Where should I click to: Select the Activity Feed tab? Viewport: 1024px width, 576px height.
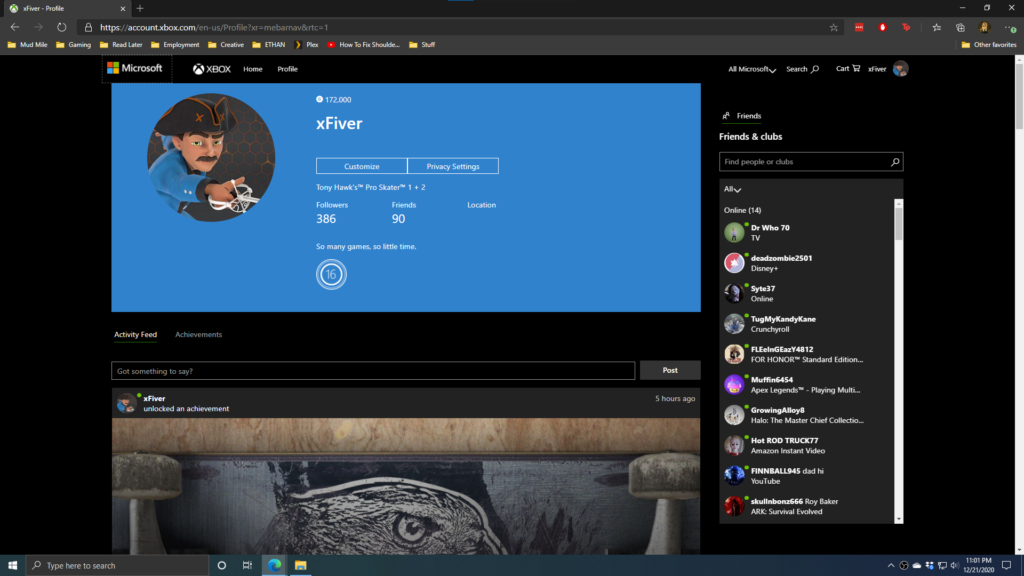135,335
